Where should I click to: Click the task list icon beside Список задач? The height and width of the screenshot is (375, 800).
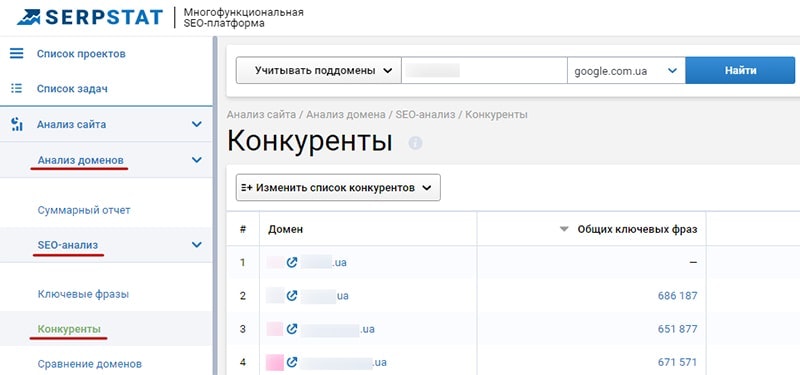click(17, 89)
